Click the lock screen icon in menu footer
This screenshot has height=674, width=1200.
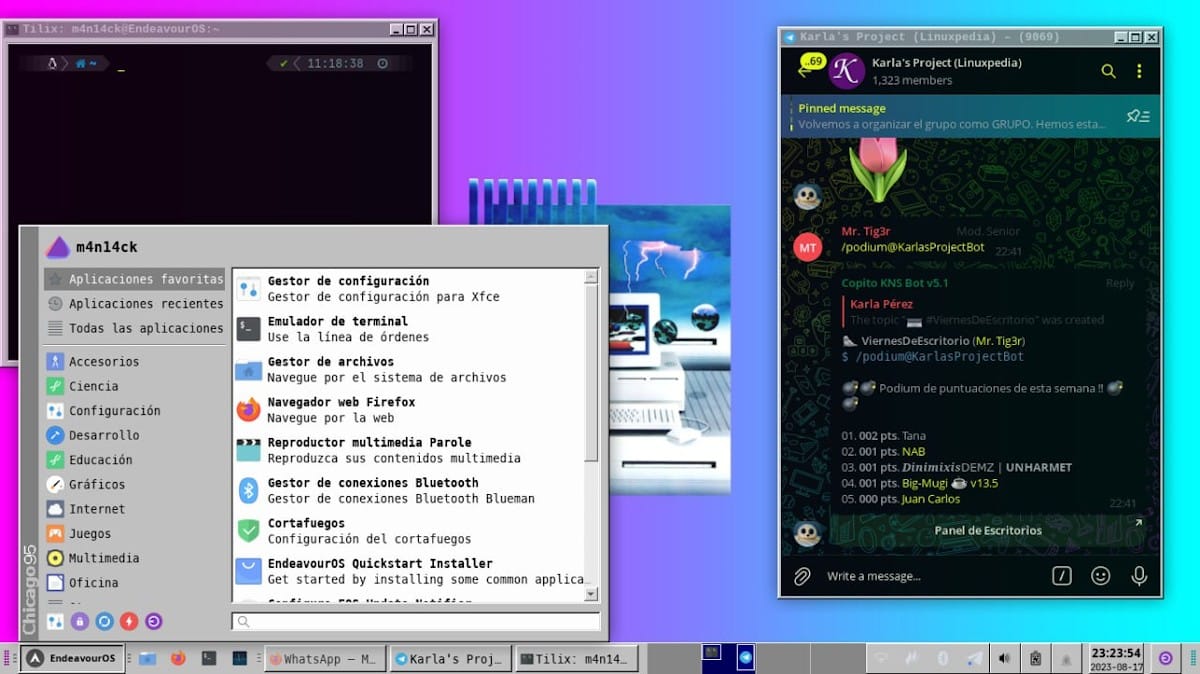click(80, 621)
